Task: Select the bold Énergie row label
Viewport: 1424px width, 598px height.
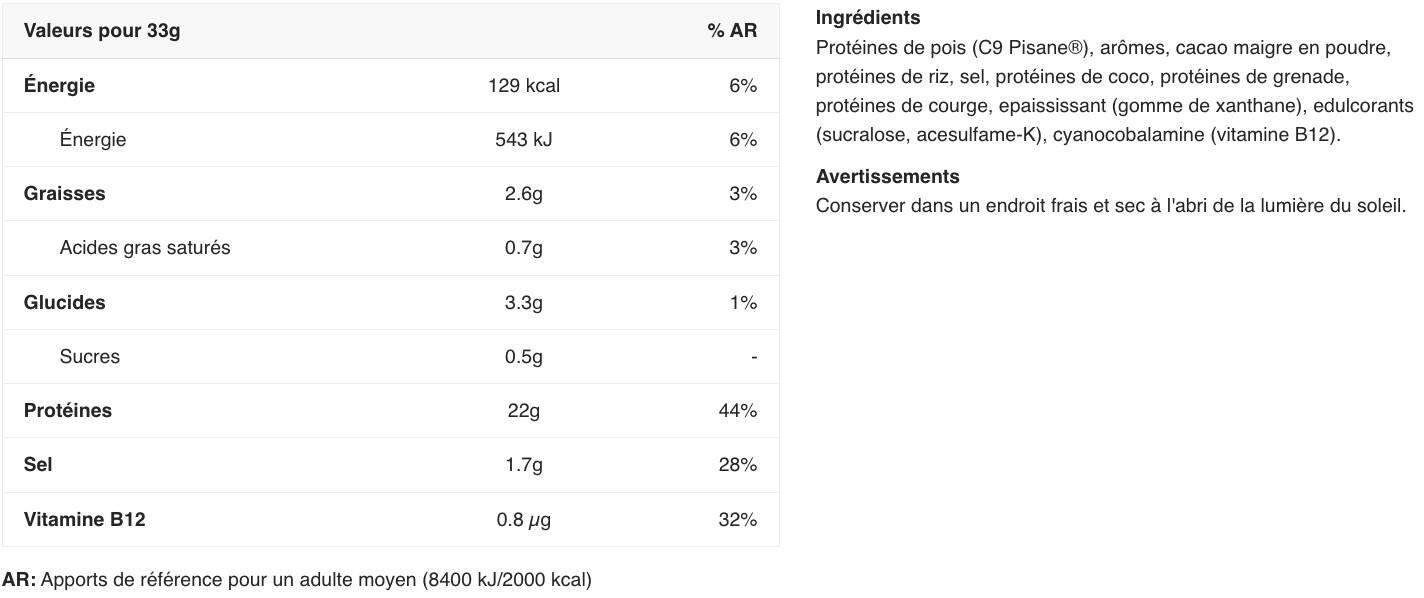Action: pyautogui.click(x=59, y=86)
